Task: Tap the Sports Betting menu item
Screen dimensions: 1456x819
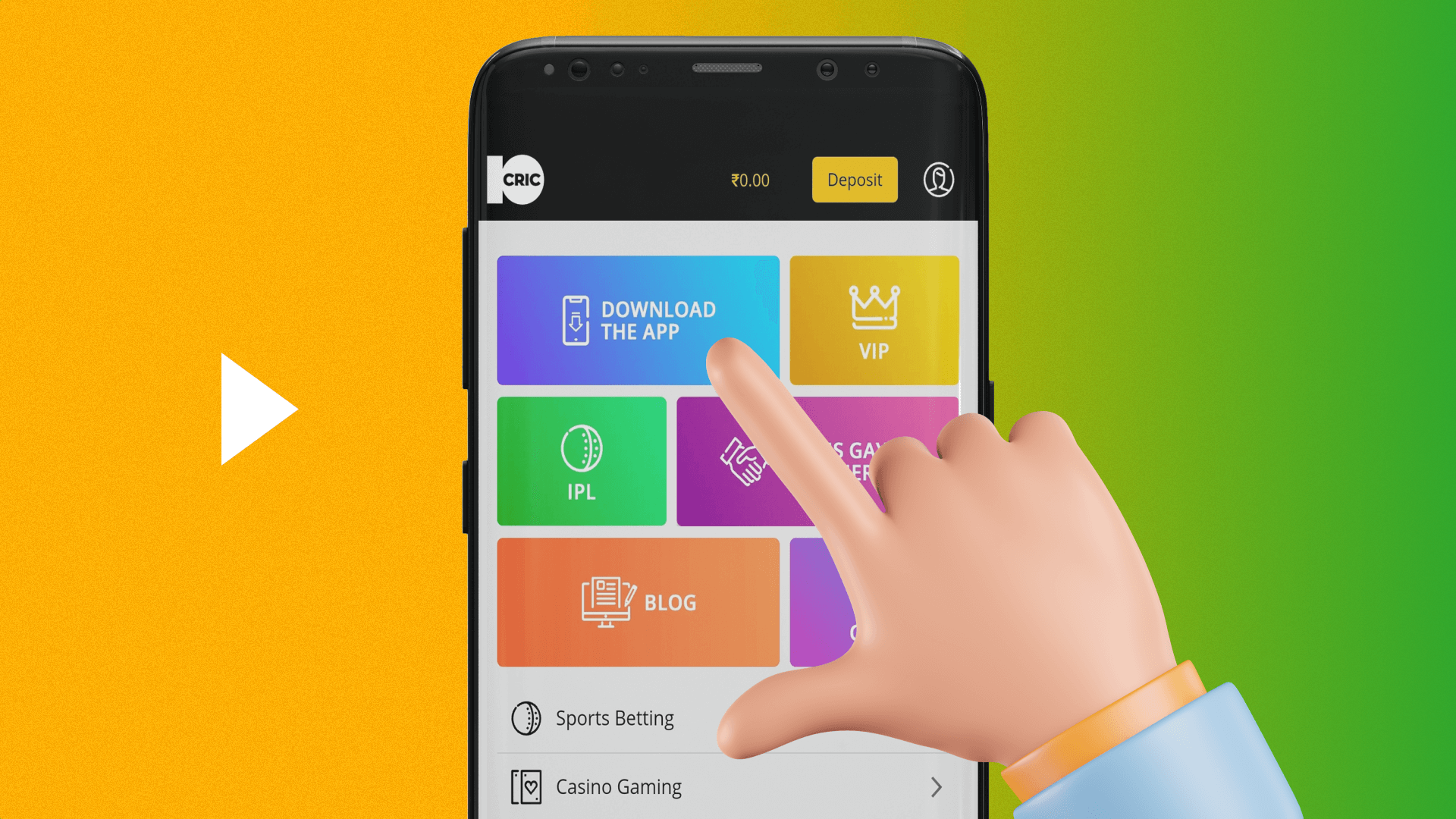Action: tap(614, 716)
